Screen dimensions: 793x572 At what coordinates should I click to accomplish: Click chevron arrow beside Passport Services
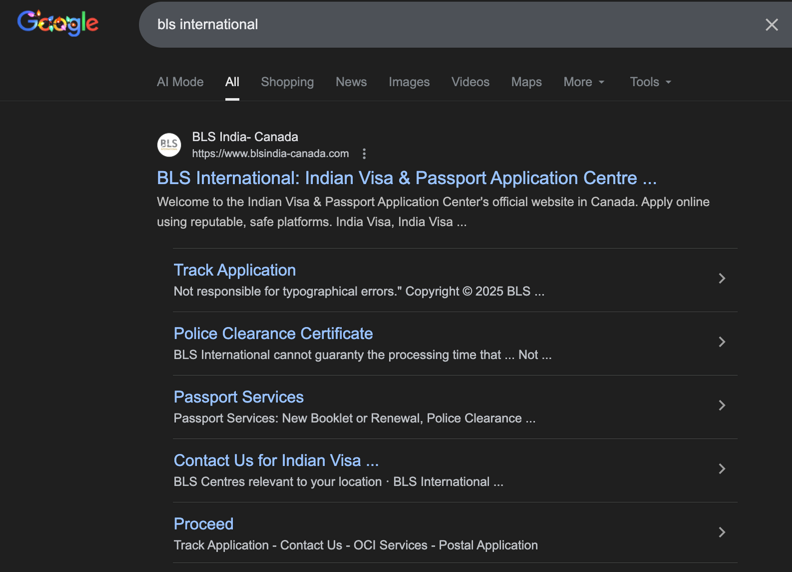[x=721, y=406]
